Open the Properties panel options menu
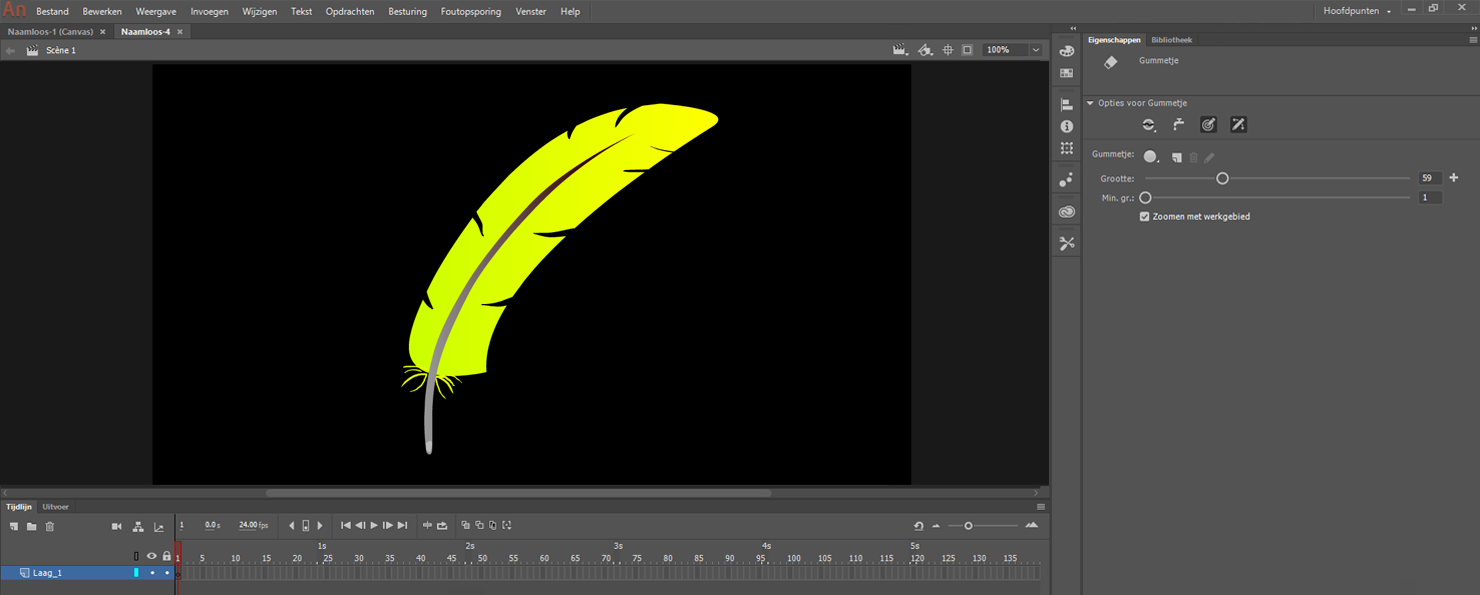This screenshot has height=595, width=1480. pyautogui.click(x=1473, y=40)
